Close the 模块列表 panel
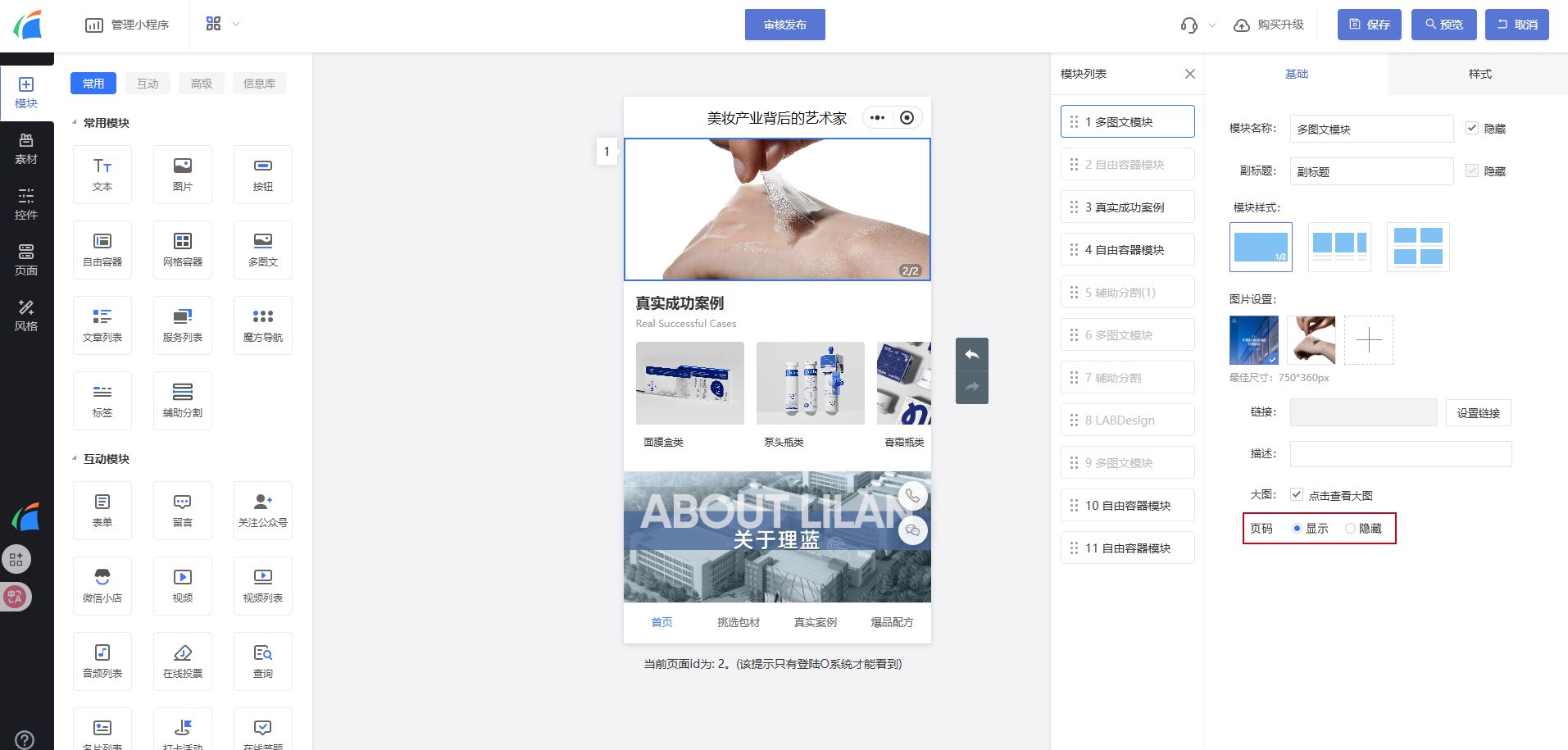This screenshot has width=1568, height=750. click(1190, 74)
